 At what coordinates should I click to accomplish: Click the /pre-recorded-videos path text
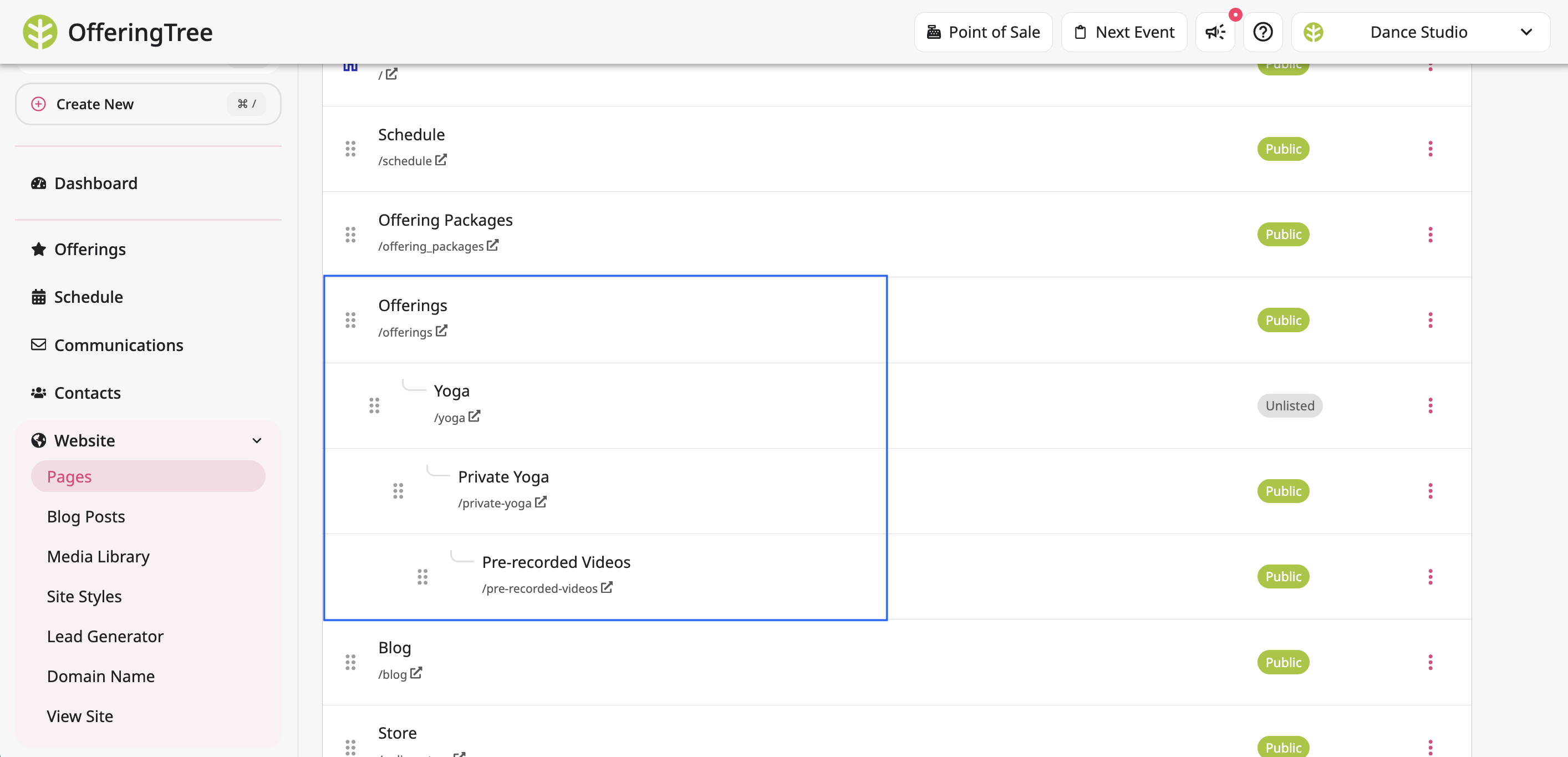(539, 588)
